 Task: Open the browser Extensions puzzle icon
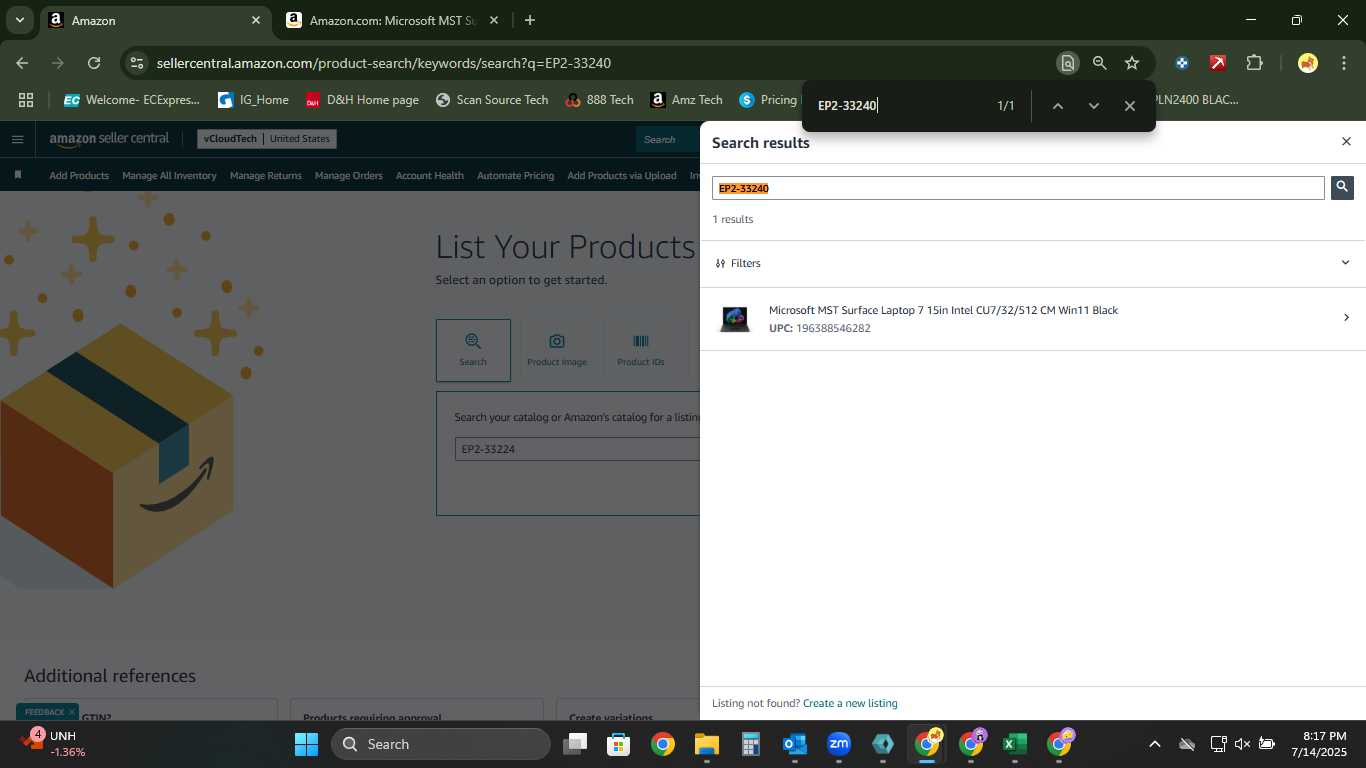(x=1254, y=63)
